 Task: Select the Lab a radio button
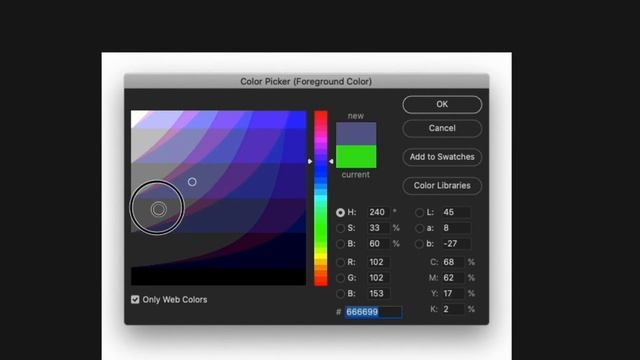coord(419,228)
